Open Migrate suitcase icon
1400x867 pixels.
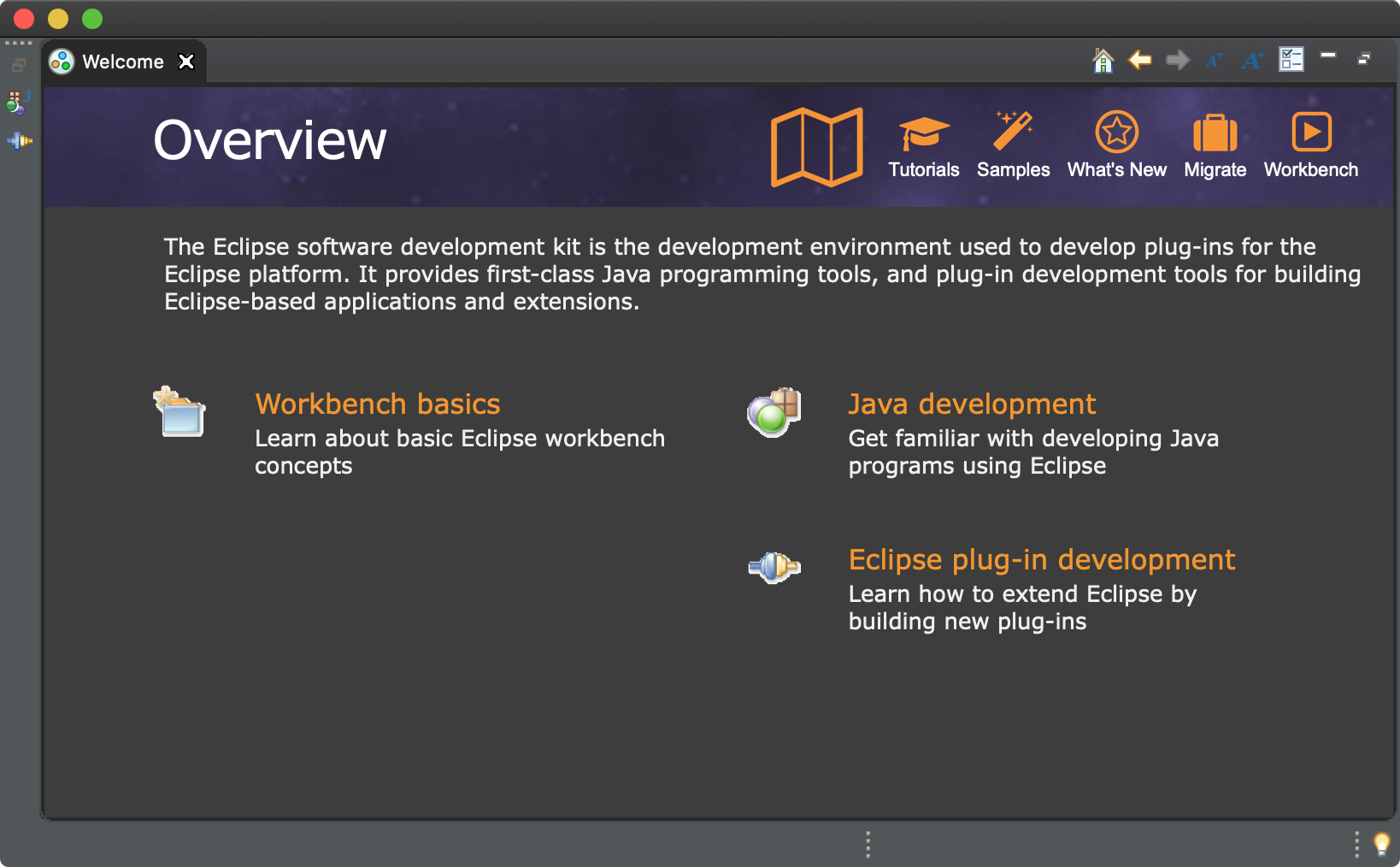coord(1215,133)
